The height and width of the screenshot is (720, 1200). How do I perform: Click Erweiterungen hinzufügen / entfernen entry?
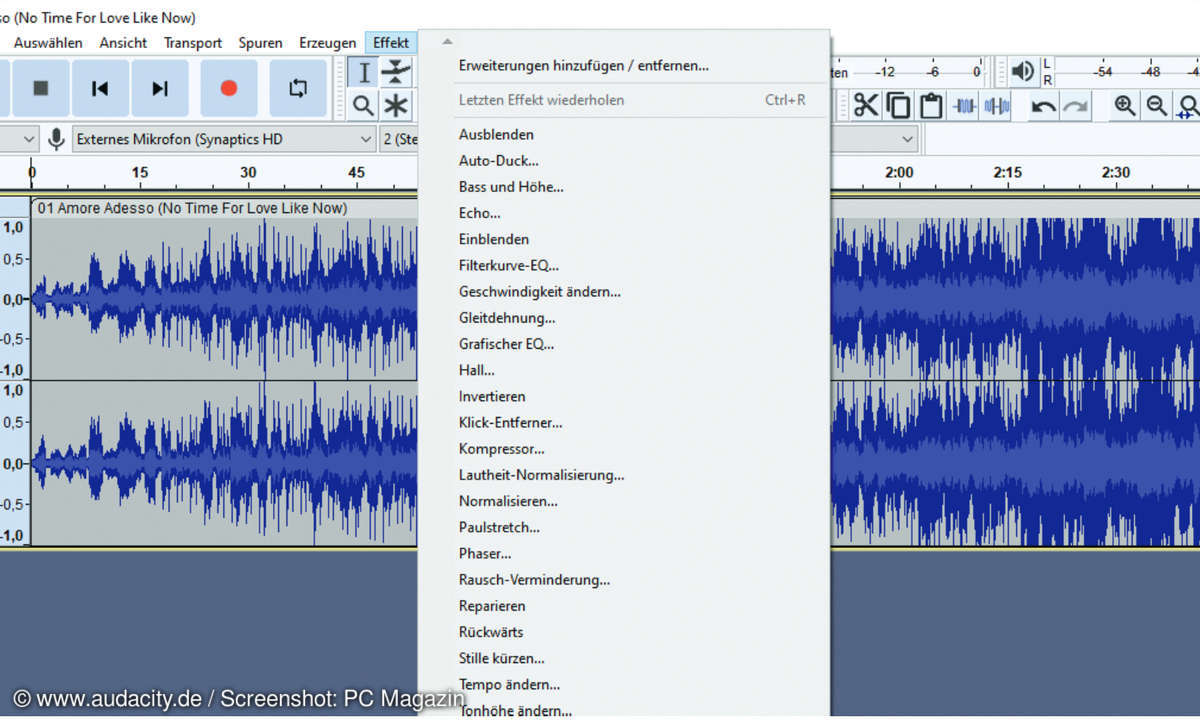(x=583, y=66)
